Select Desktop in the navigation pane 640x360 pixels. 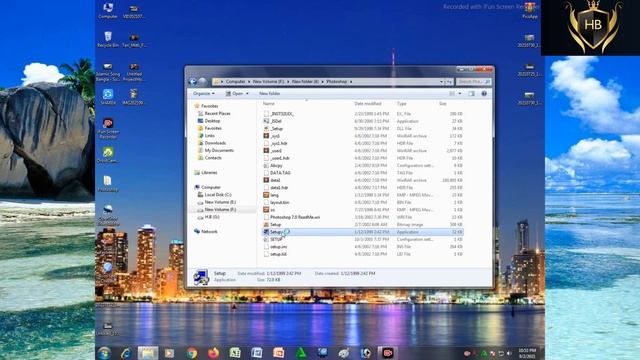tap(209, 121)
